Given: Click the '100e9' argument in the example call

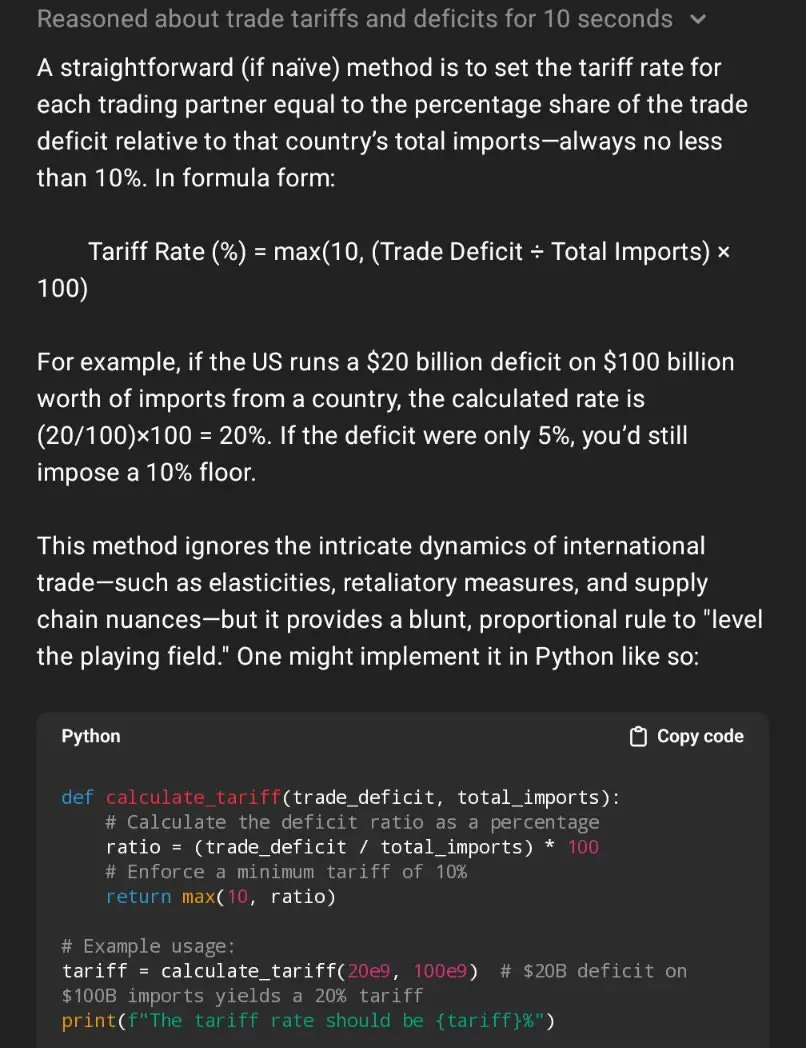Looking at the screenshot, I should click(x=440, y=970).
